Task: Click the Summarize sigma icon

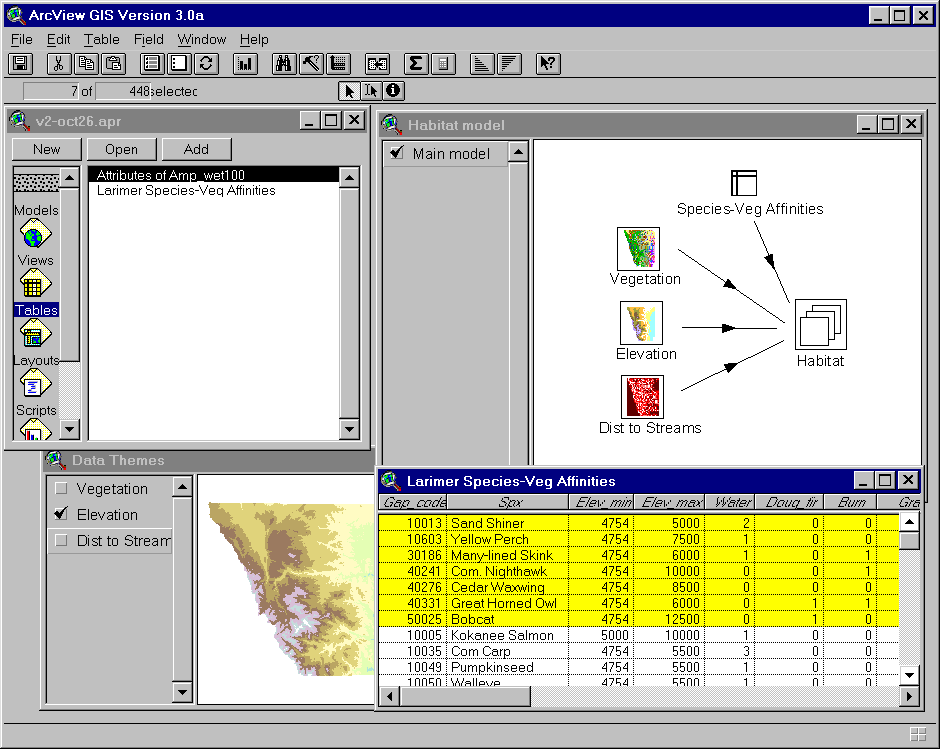Action: [416, 64]
